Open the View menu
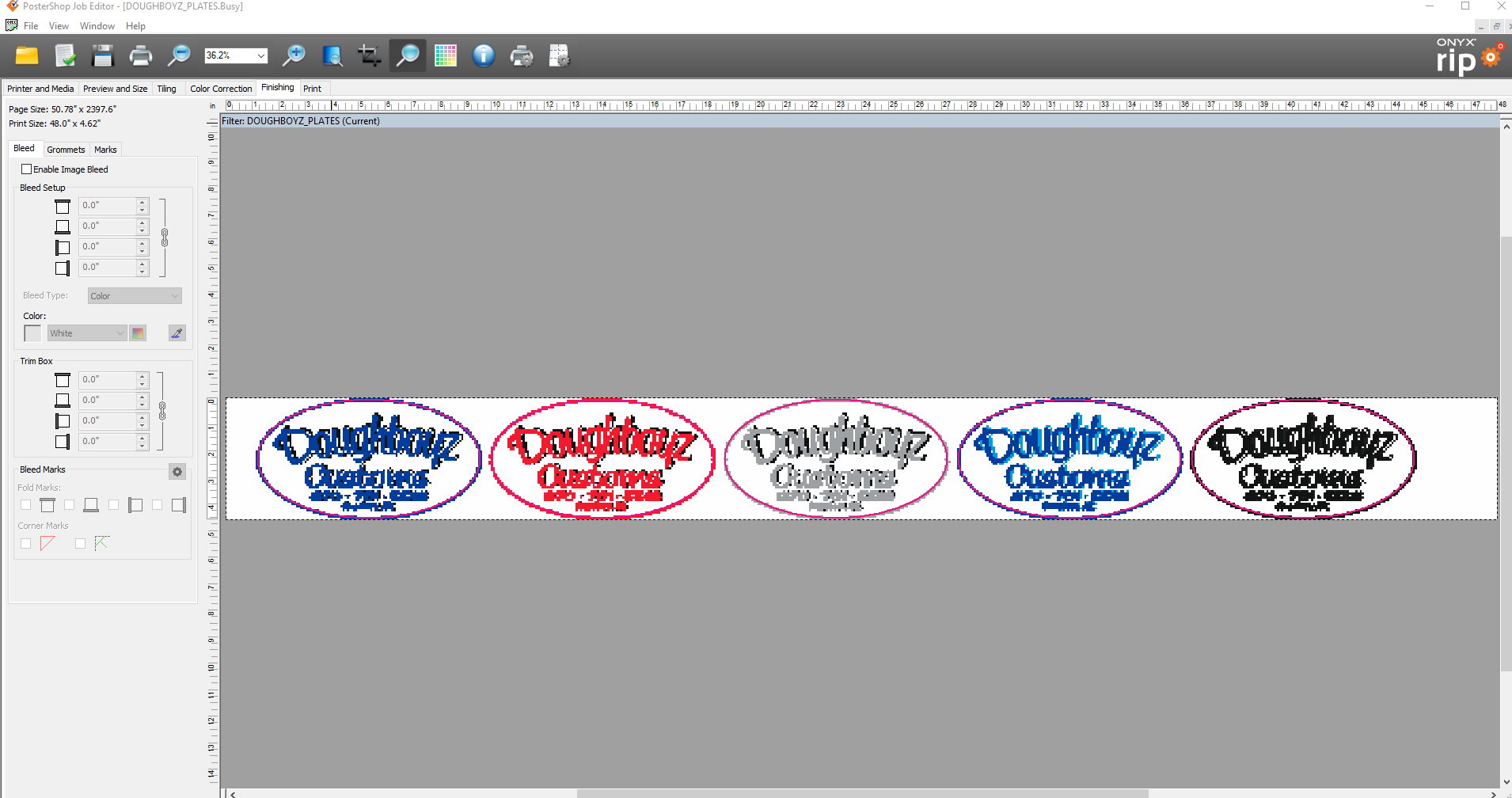This screenshot has width=1512, height=798. point(59,26)
